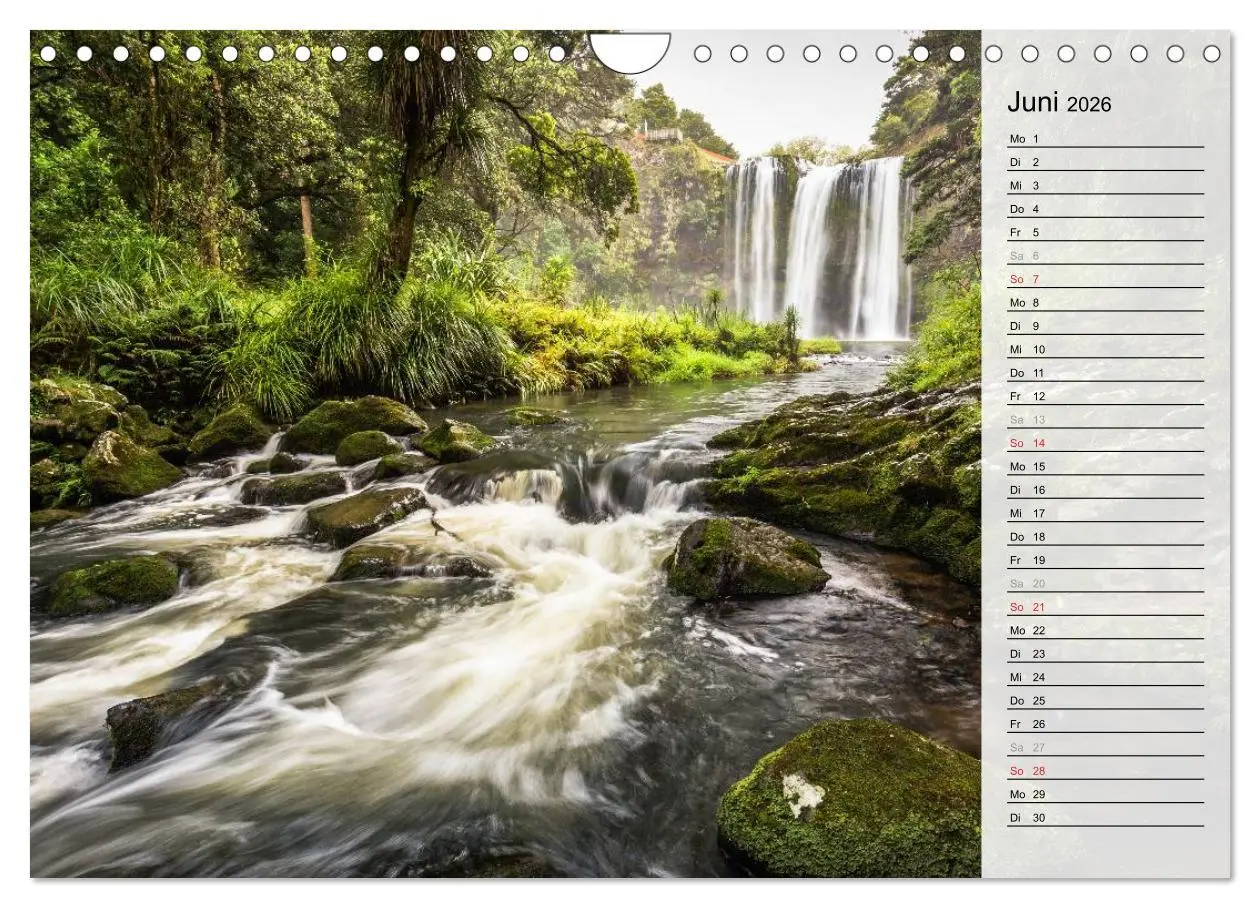Select the greyed 'Sa 27' row
The width and height of the screenshot is (1260, 908).
pyautogui.click(x=1105, y=747)
